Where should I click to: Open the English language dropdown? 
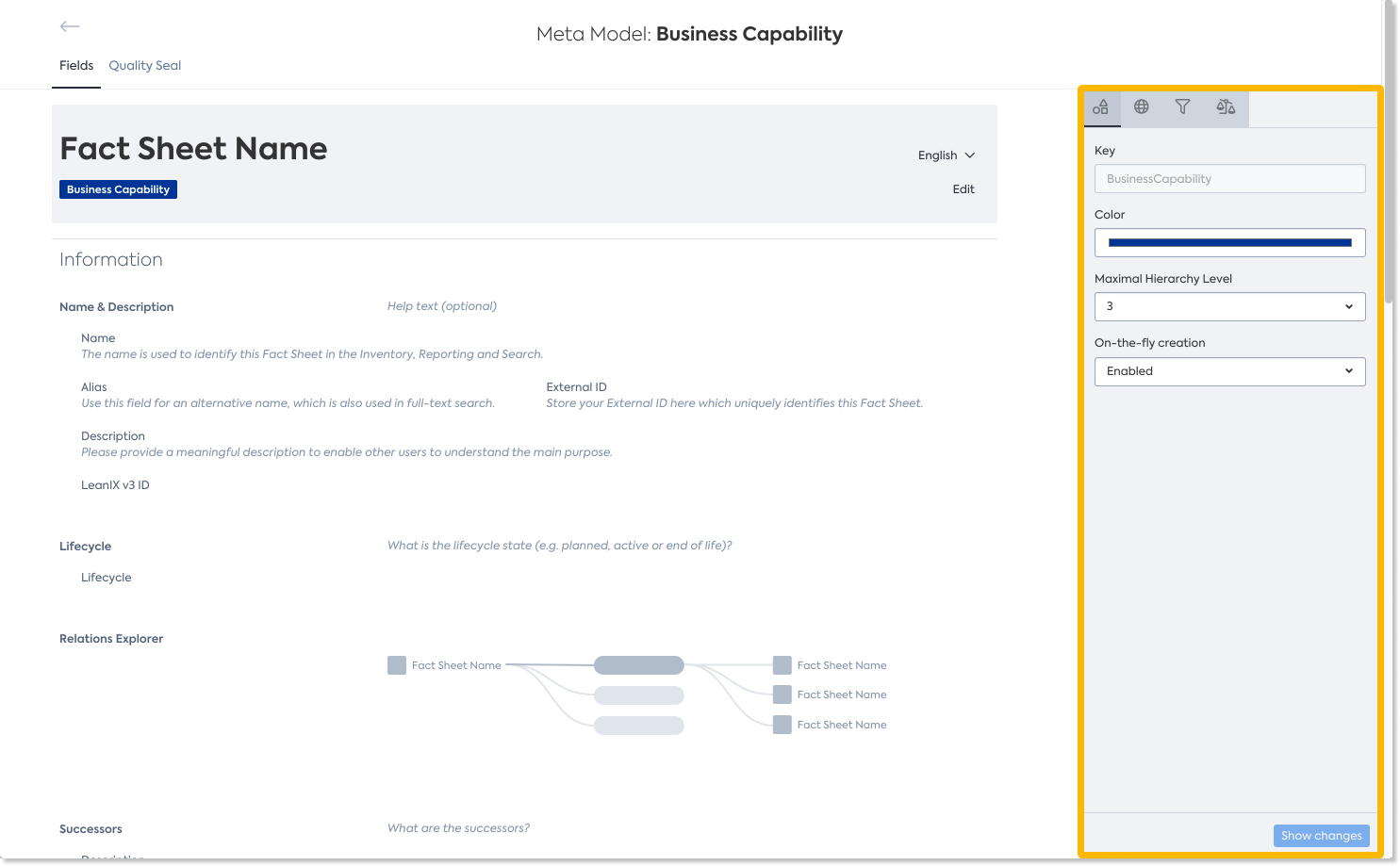(x=947, y=155)
